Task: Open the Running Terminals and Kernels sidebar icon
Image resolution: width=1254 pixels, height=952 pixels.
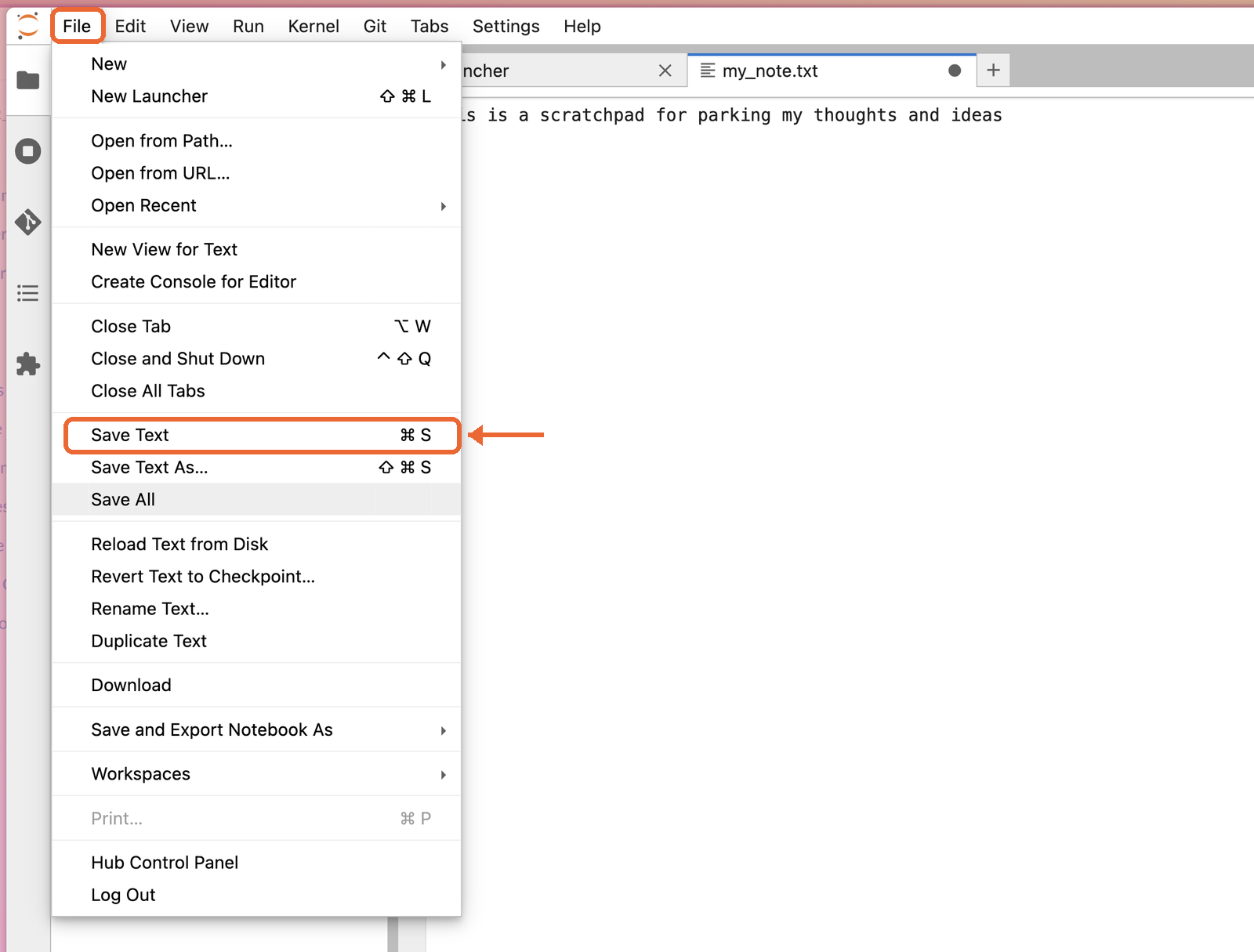Action: [x=28, y=151]
